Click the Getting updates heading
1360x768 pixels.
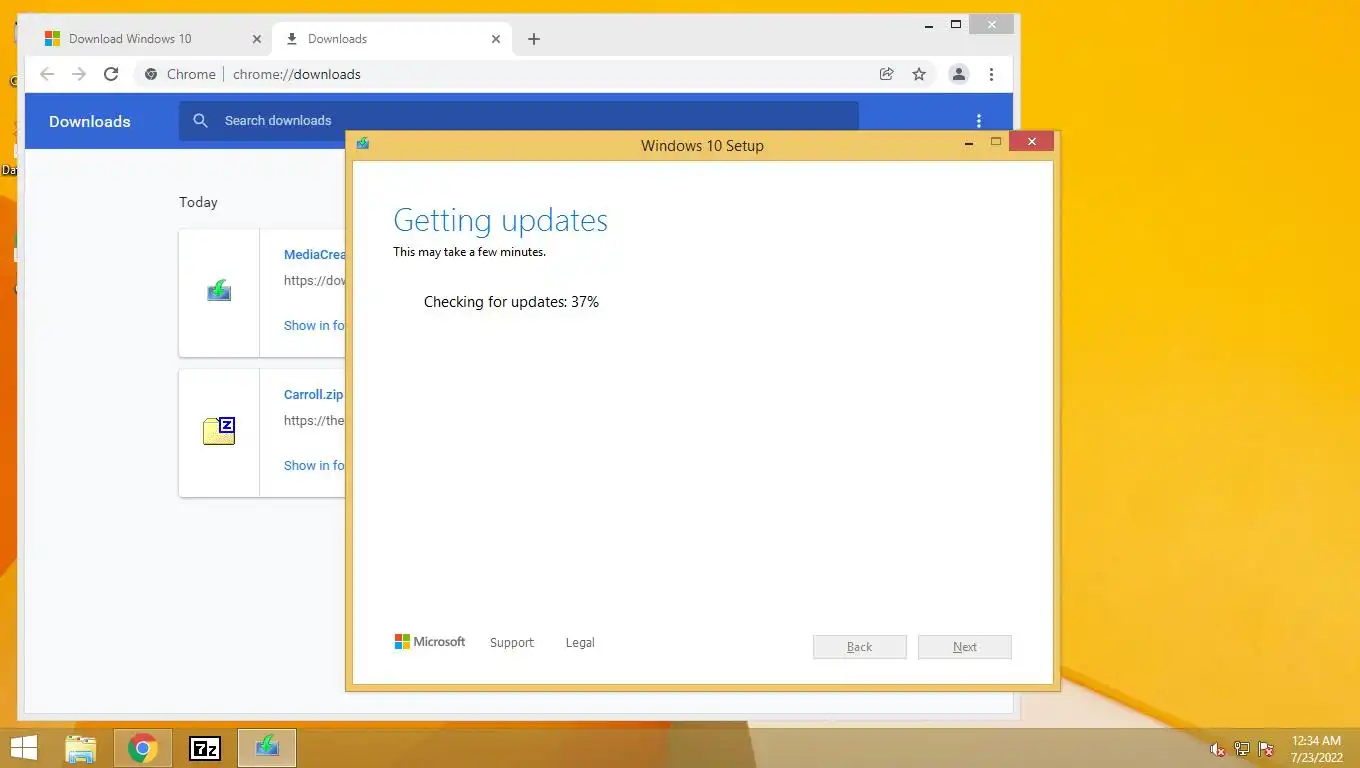click(x=500, y=220)
